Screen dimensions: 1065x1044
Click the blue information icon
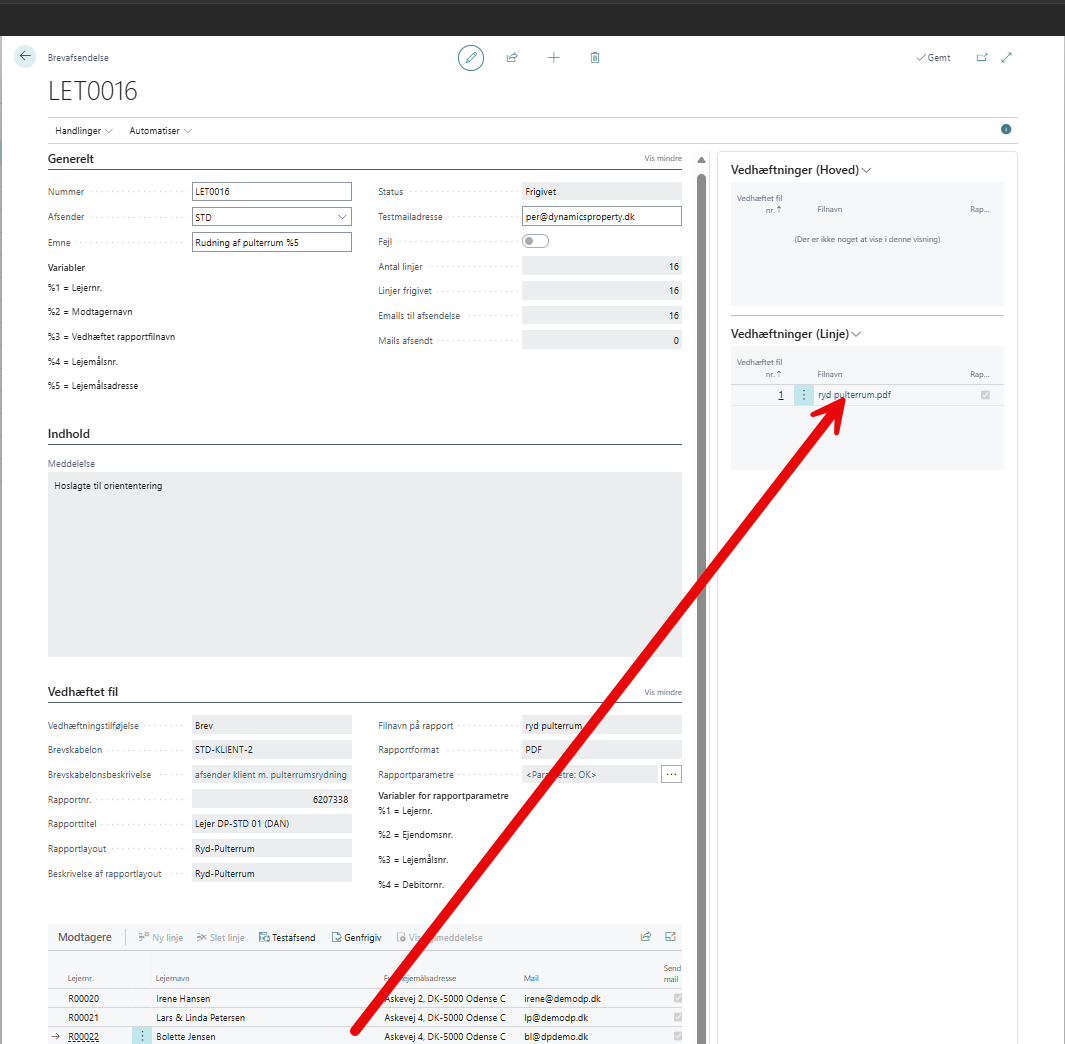pyautogui.click(x=1006, y=130)
